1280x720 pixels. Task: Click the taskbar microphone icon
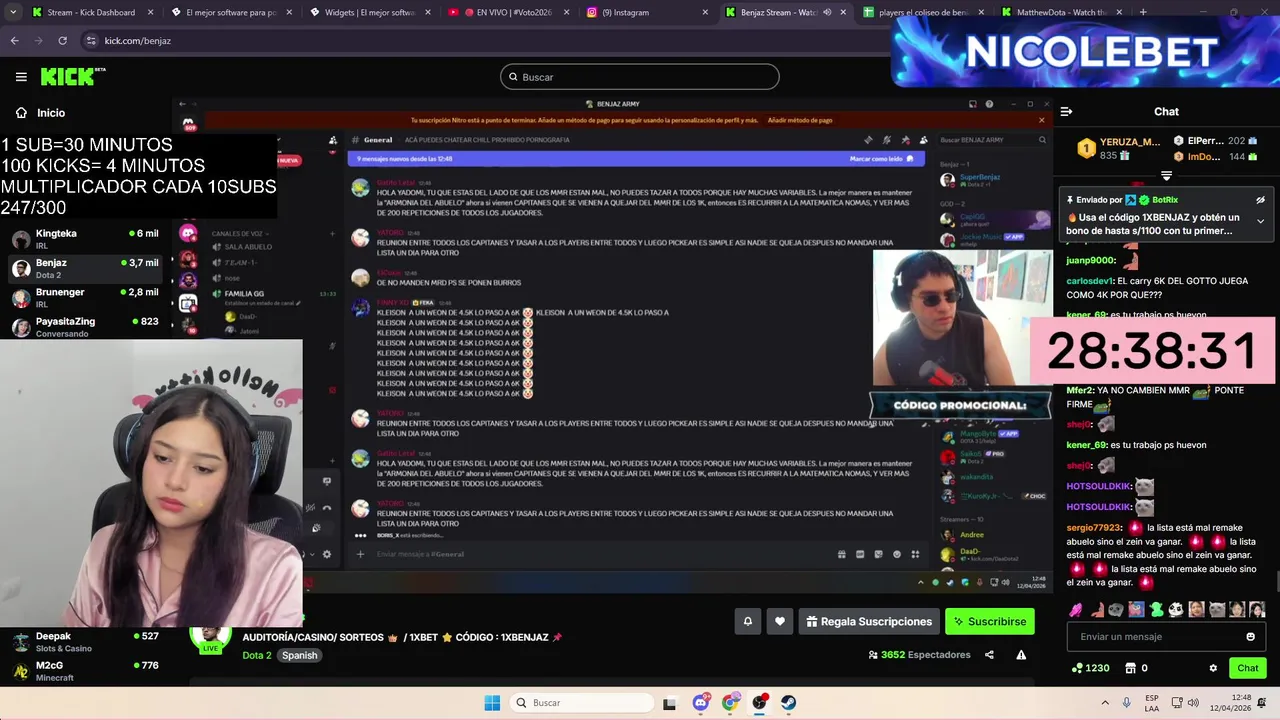point(1127,703)
